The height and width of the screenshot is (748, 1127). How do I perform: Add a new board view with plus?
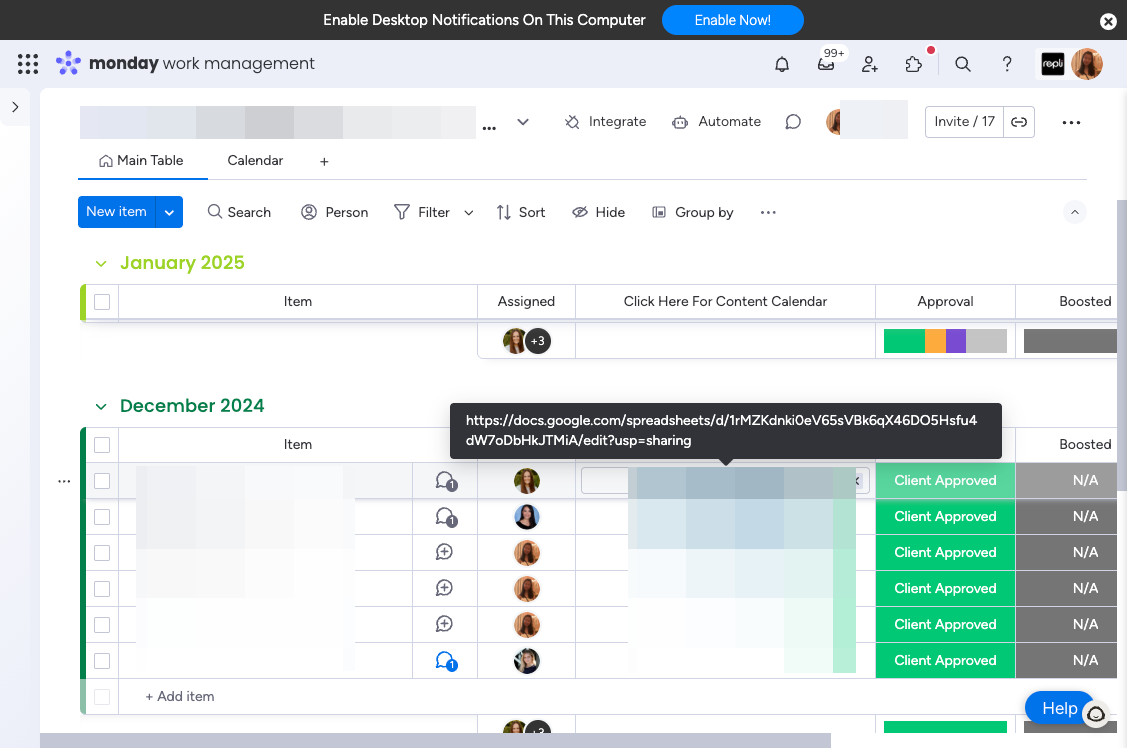324,162
